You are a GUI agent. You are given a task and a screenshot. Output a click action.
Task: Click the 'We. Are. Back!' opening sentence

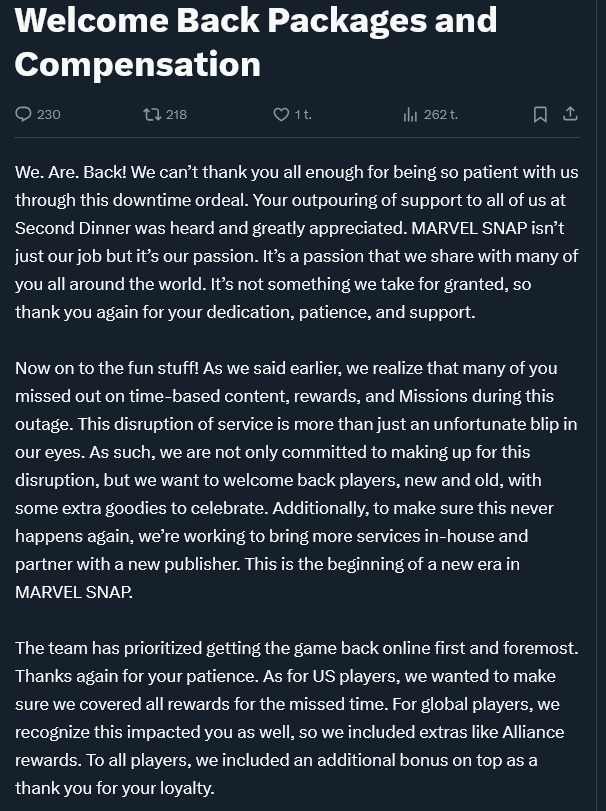click(70, 172)
